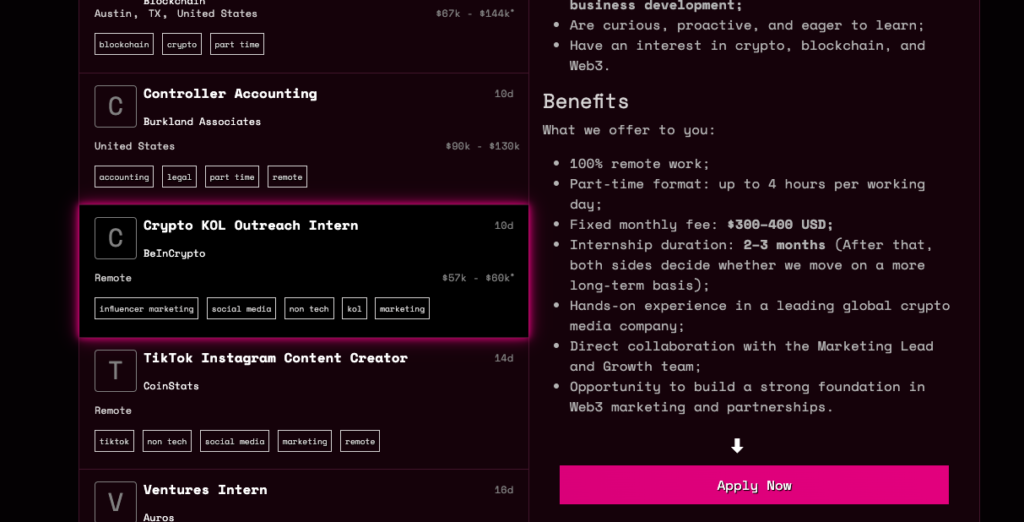Viewport: 1024px width, 522px height.
Task: Click the BeInCrypto 'C' logo icon
Action: 115,238
